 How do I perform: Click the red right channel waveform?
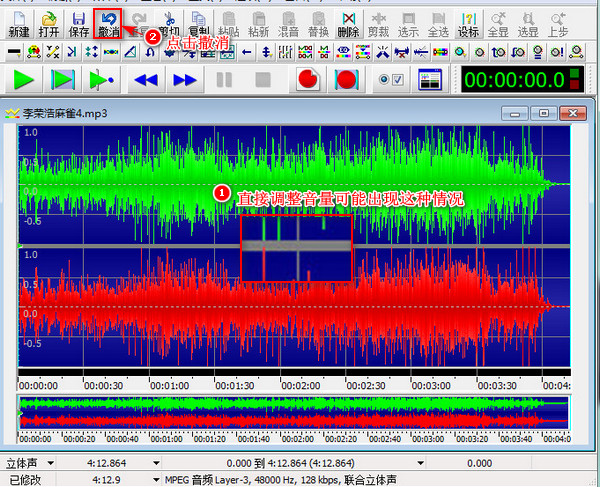pos(294,307)
